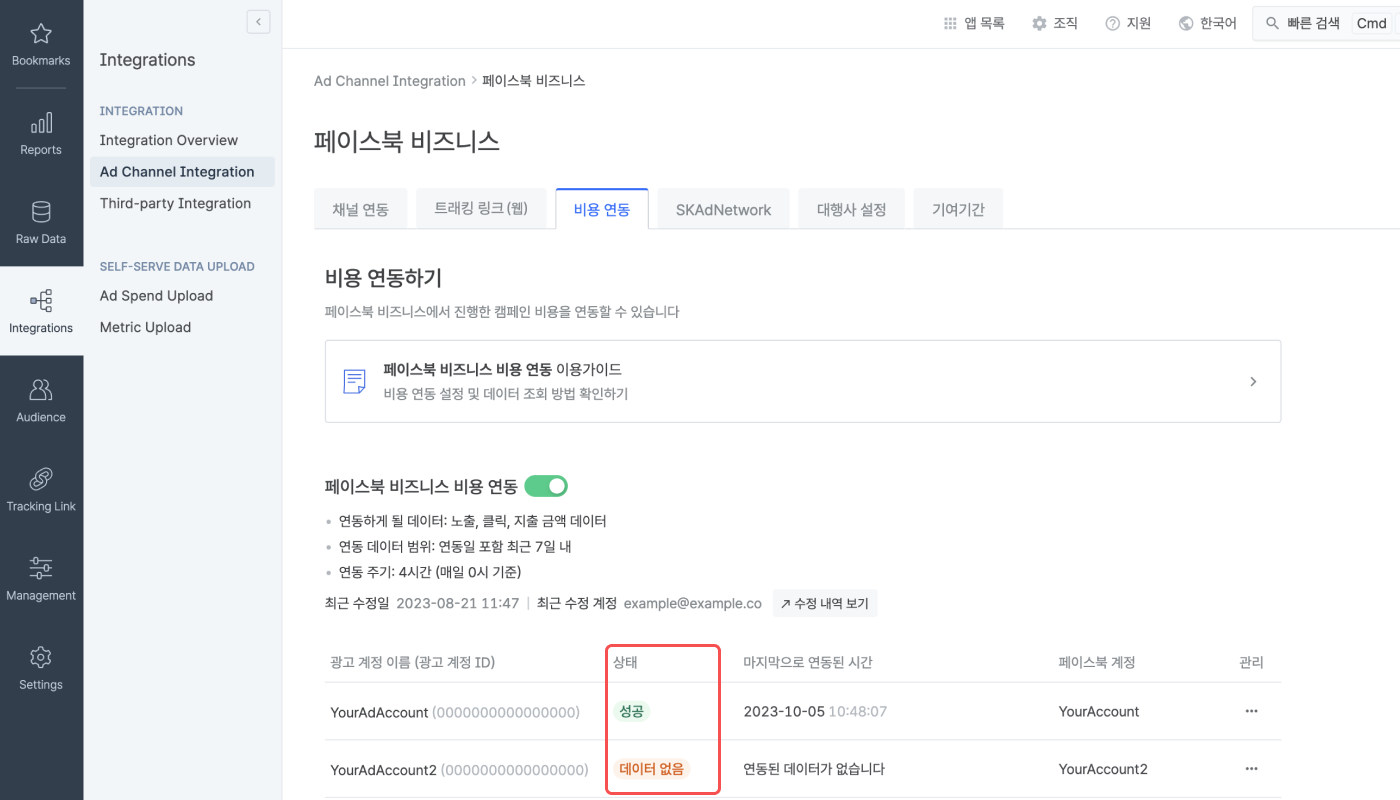This screenshot has height=800, width=1400.
Task: Open Management sliders icon
Action: tap(41, 568)
